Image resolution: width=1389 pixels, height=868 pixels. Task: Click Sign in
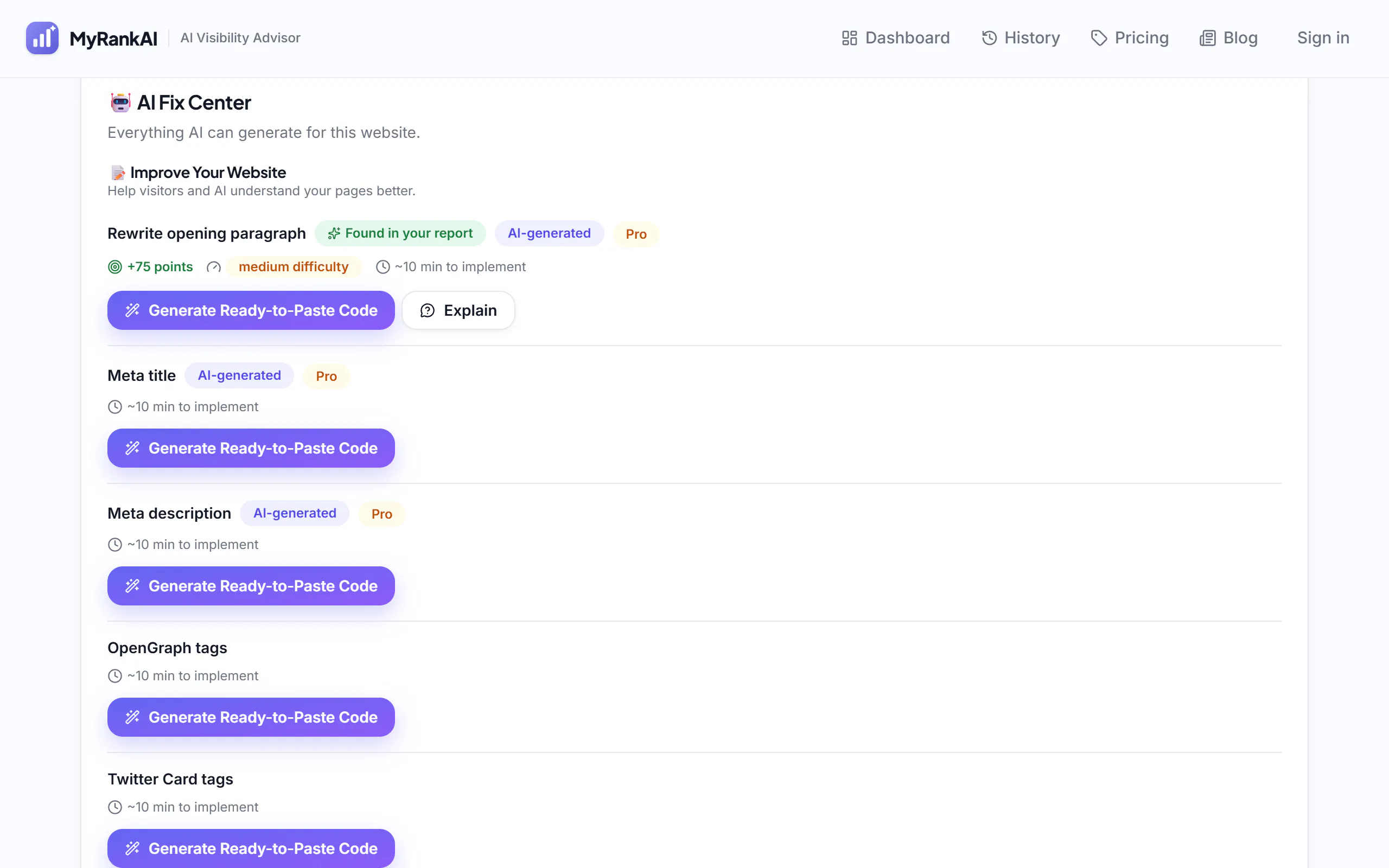[1323, 38]
